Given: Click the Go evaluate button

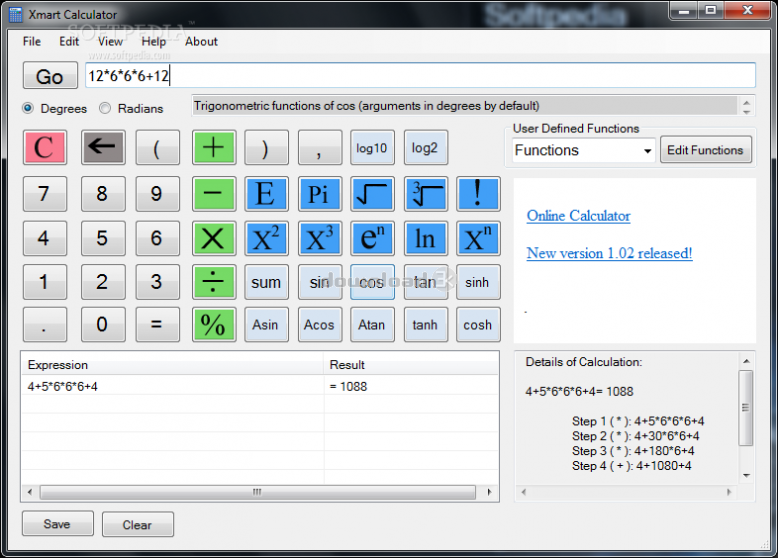Looking at the screenshot, I should pyautogui.click(x=50, y=76).
